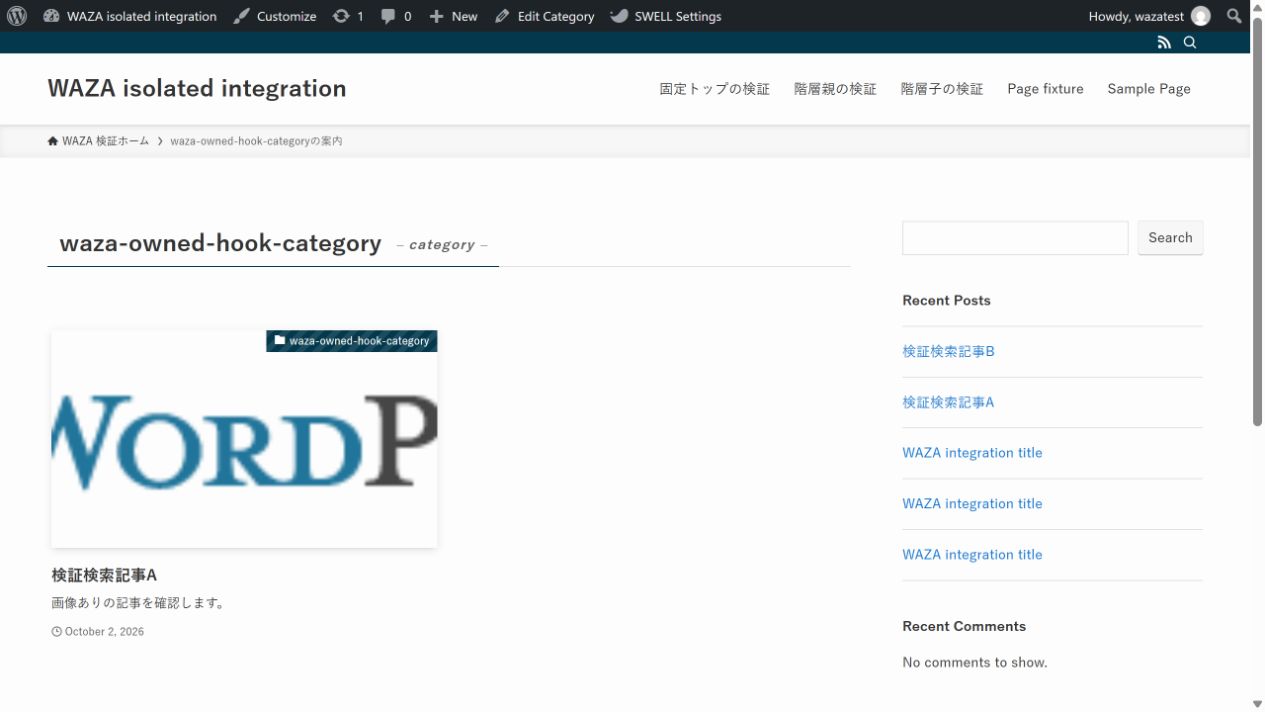Click the Customize paintbrush icon
Image resolution: width=1265 pixels, height=712 pixels.
242,16
